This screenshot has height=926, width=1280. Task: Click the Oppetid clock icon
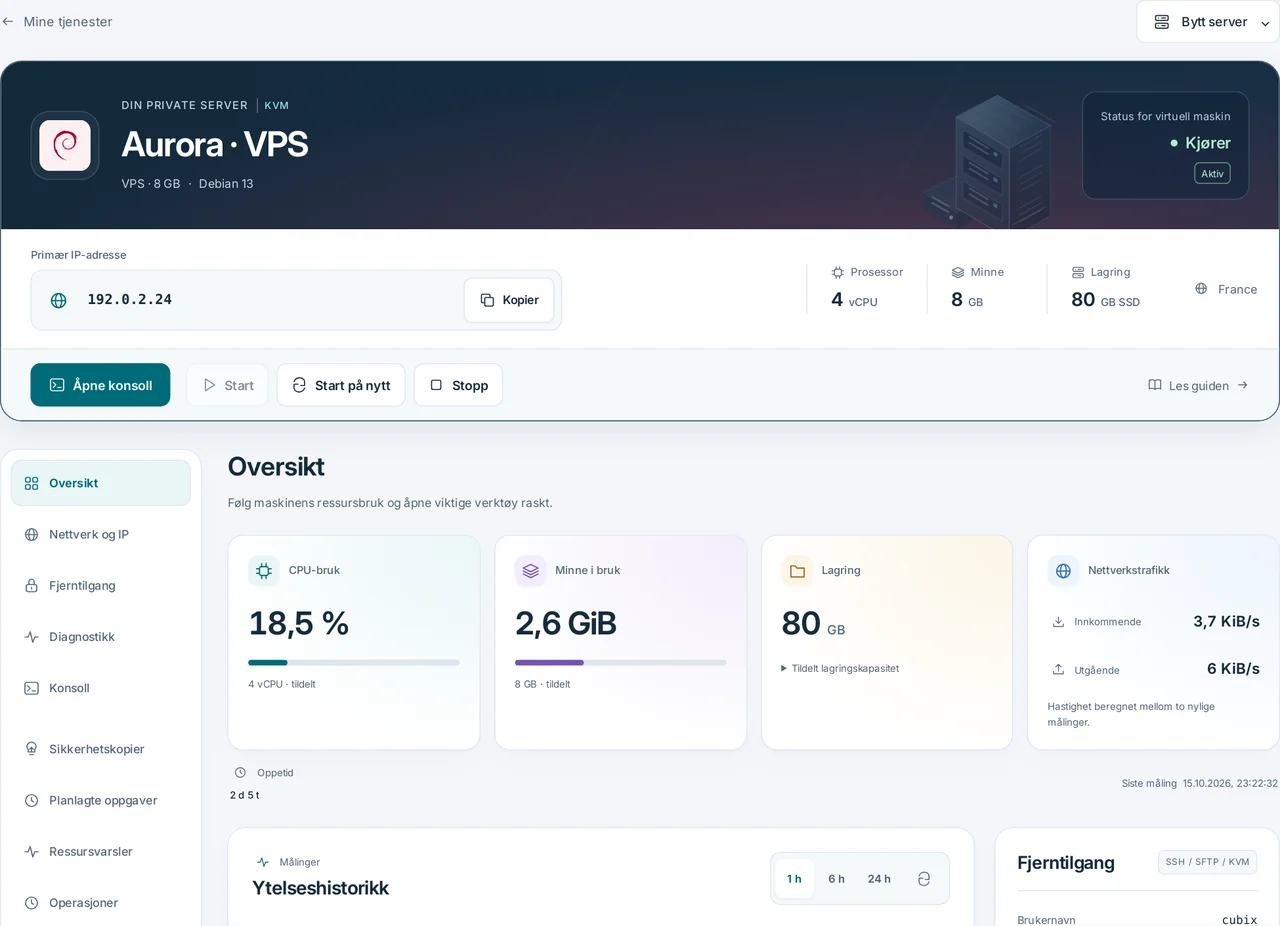coord(240,773)
